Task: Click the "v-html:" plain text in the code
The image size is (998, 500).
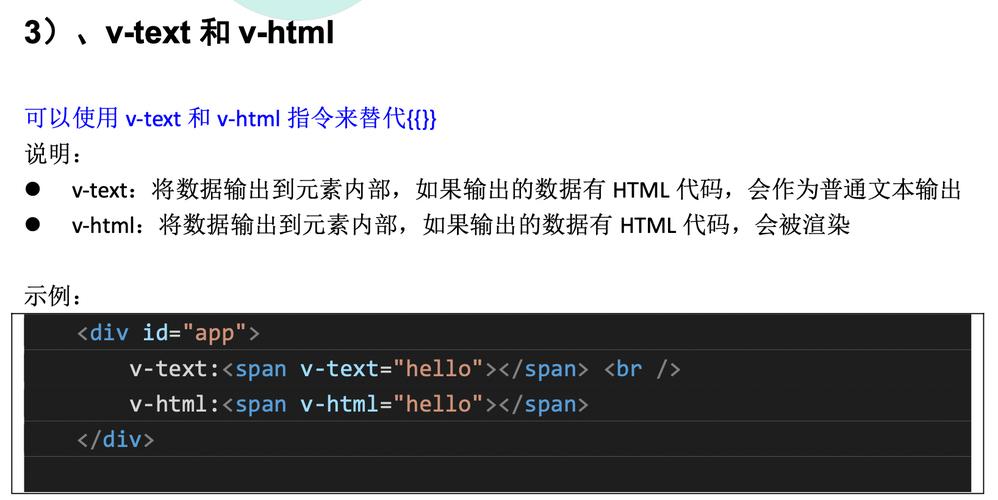Action: (x=174, y=404)
